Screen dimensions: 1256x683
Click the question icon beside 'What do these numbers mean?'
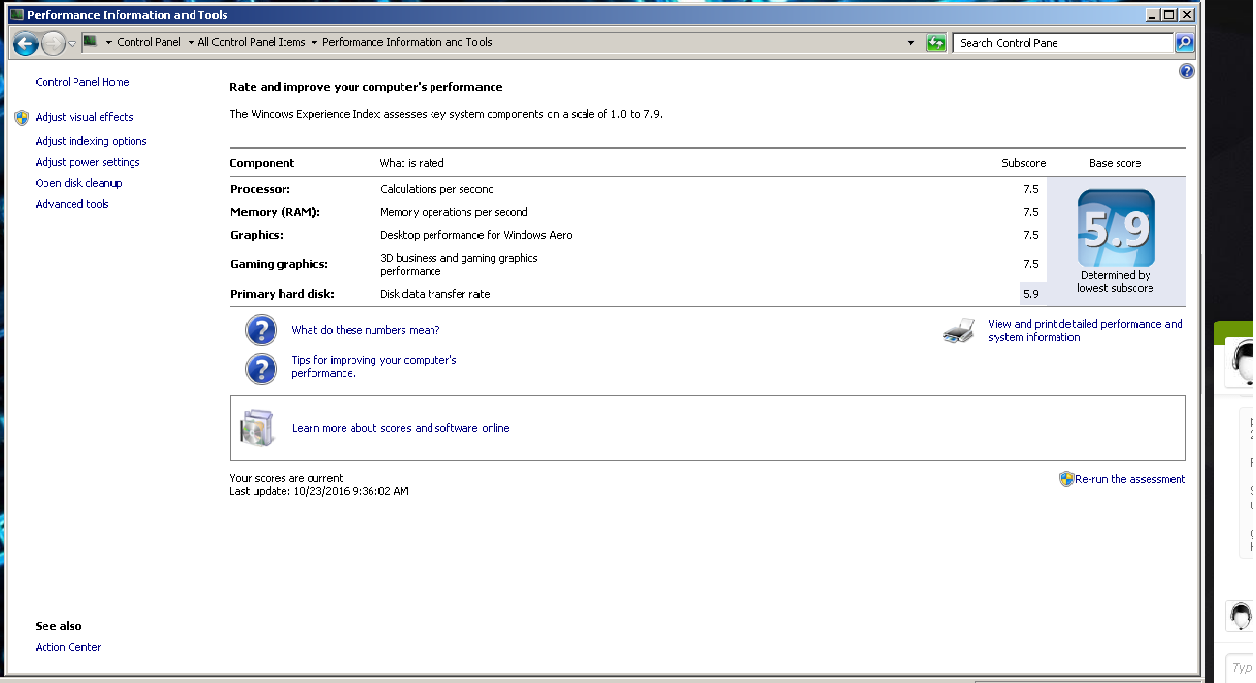pos(261,330)
